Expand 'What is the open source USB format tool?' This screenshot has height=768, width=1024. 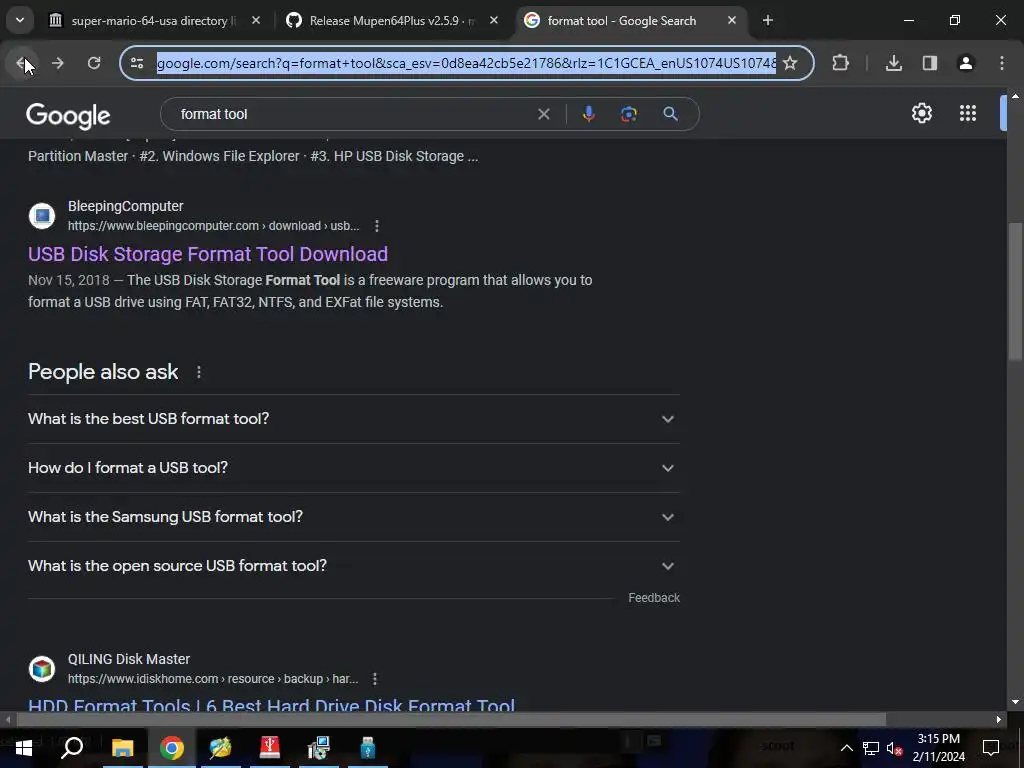pos(353,566)
